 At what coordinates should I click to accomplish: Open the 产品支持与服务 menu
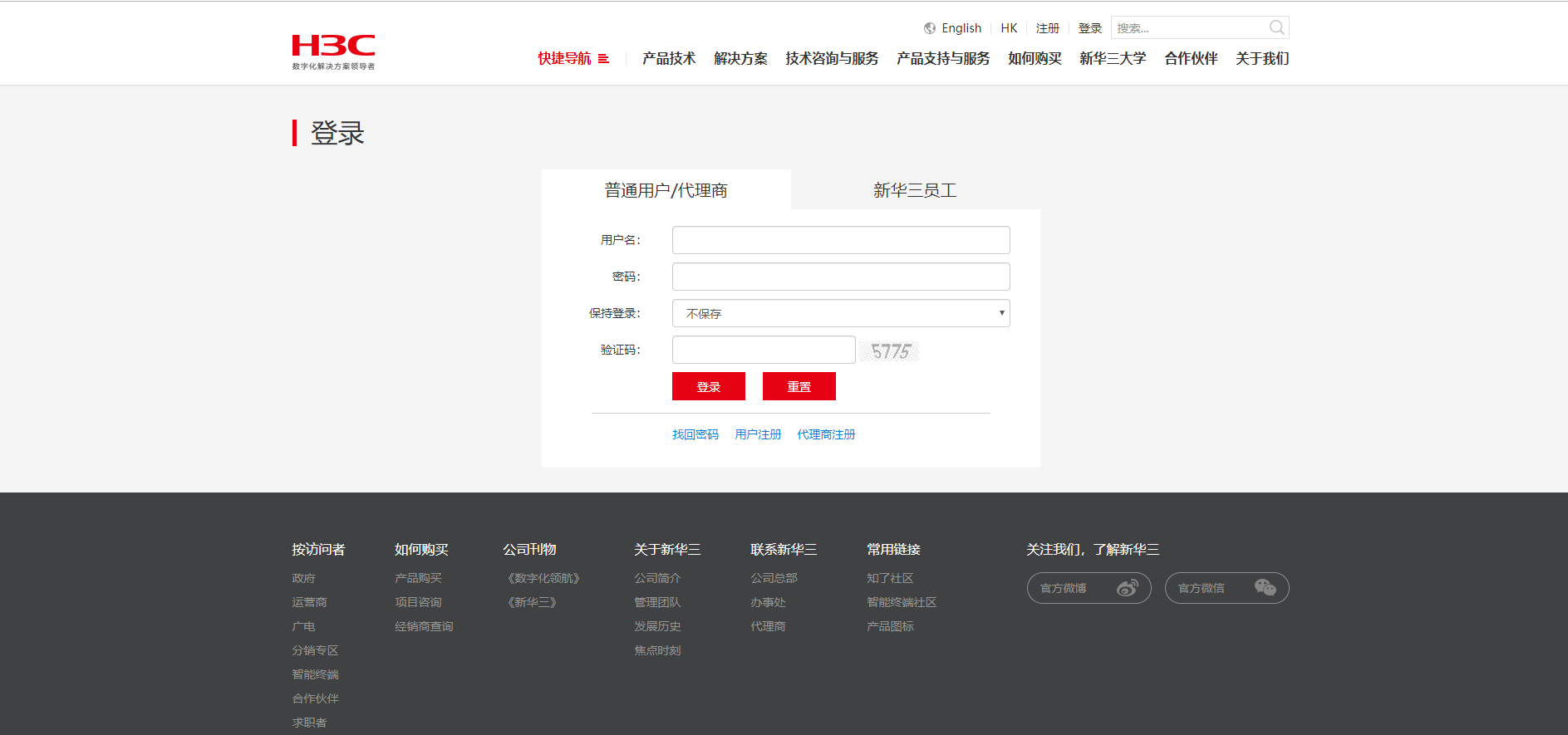(943, 58)
